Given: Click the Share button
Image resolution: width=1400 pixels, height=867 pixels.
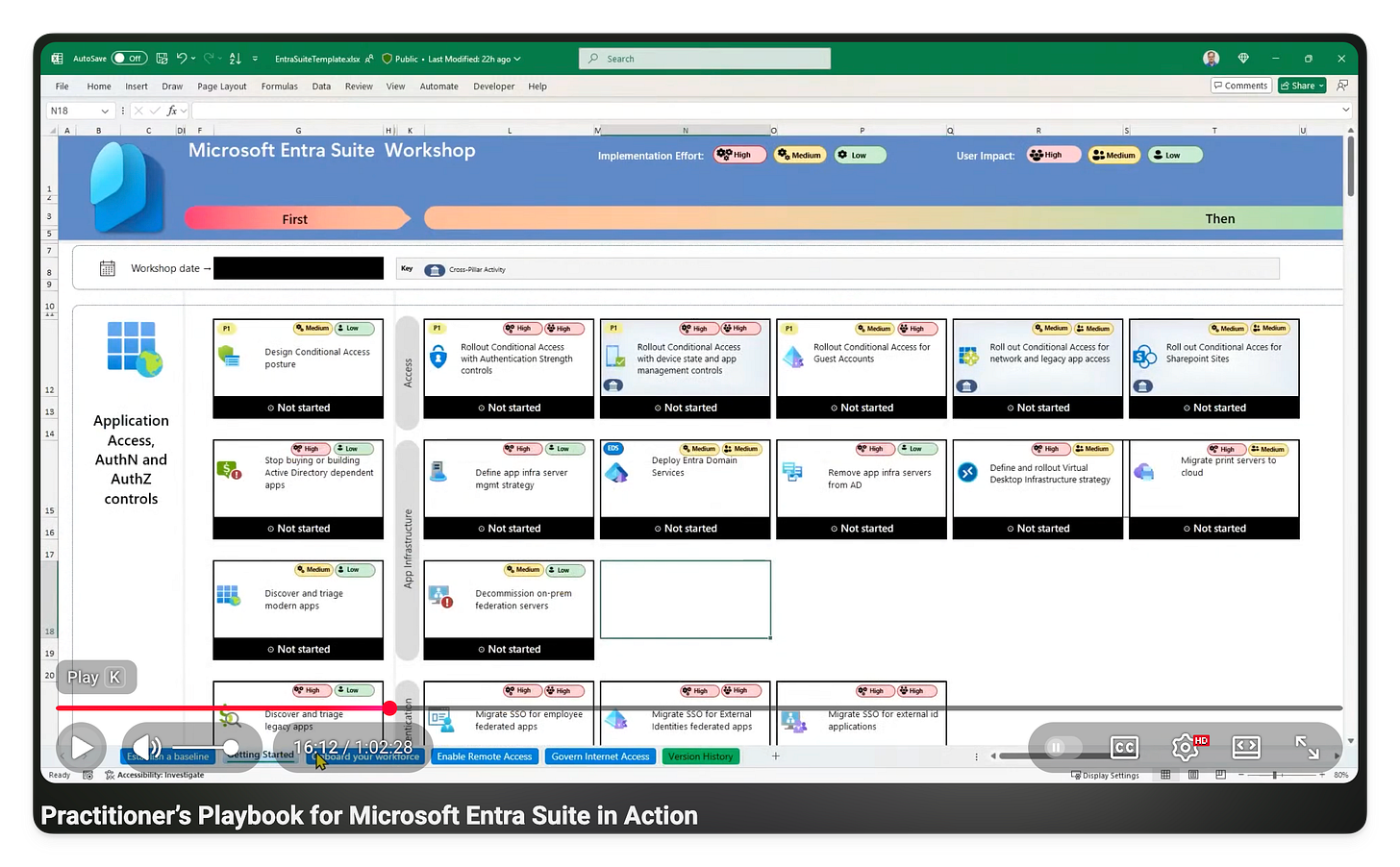Looking at the screenshot, I should pos(1302,86).
